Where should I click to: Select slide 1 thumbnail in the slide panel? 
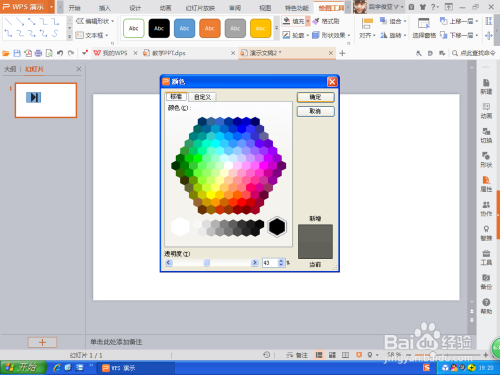(x=46, y=100)
